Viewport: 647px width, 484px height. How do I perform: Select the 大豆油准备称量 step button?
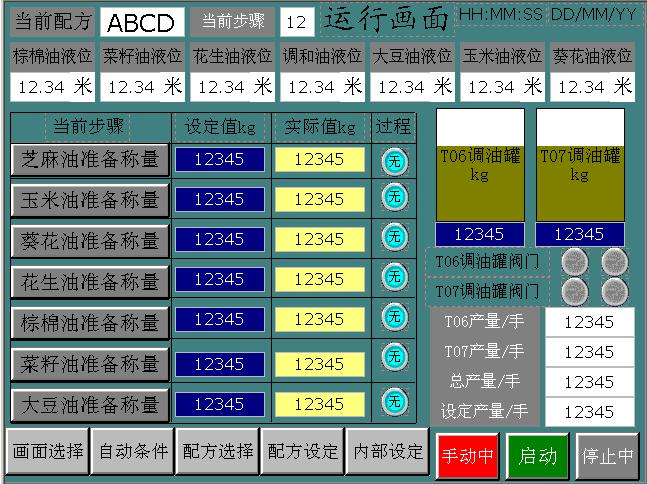tap(90, 404)
